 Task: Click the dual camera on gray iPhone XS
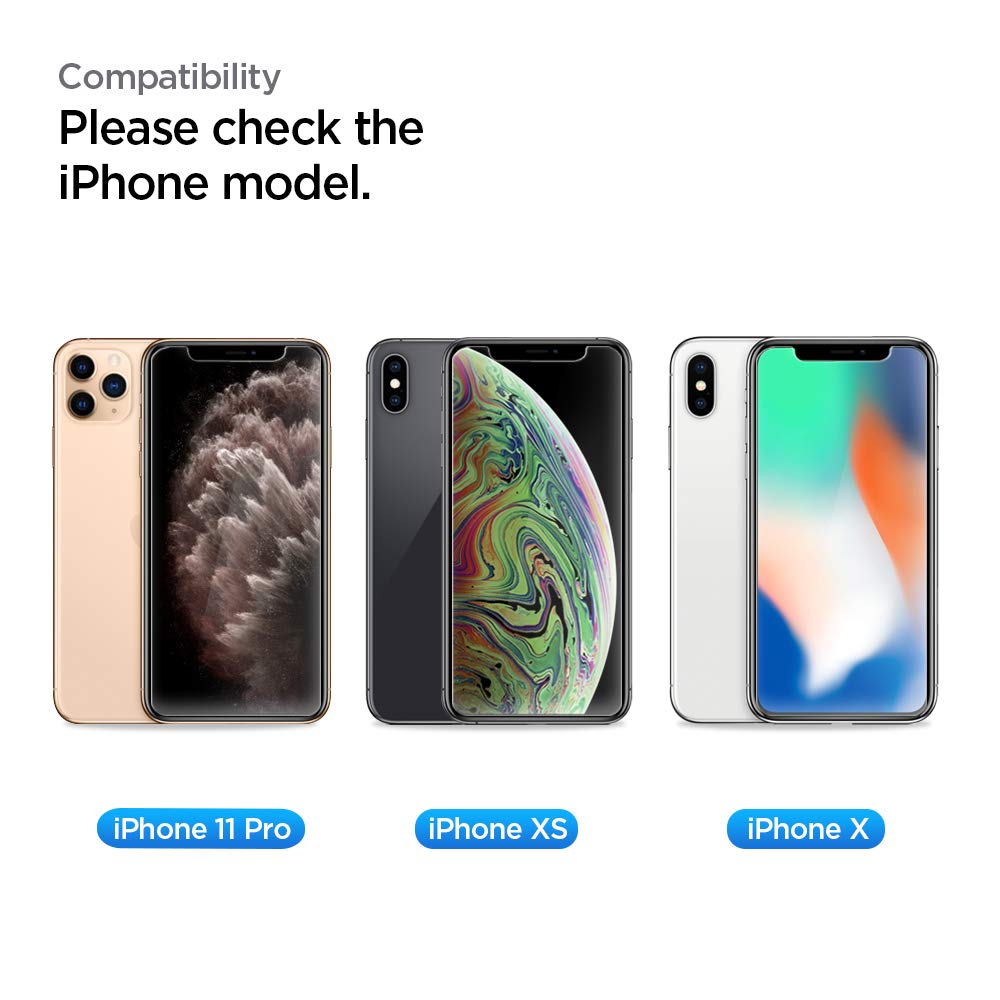coord(395,383)
